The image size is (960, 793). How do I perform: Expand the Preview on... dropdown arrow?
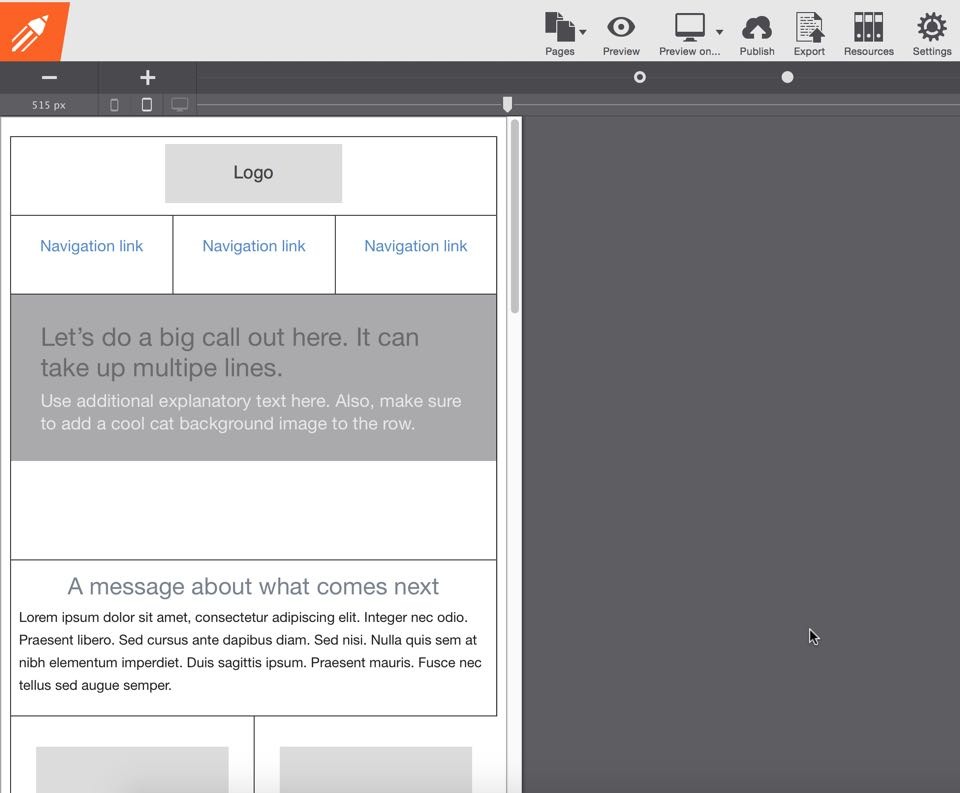click(x=719, y=32)
